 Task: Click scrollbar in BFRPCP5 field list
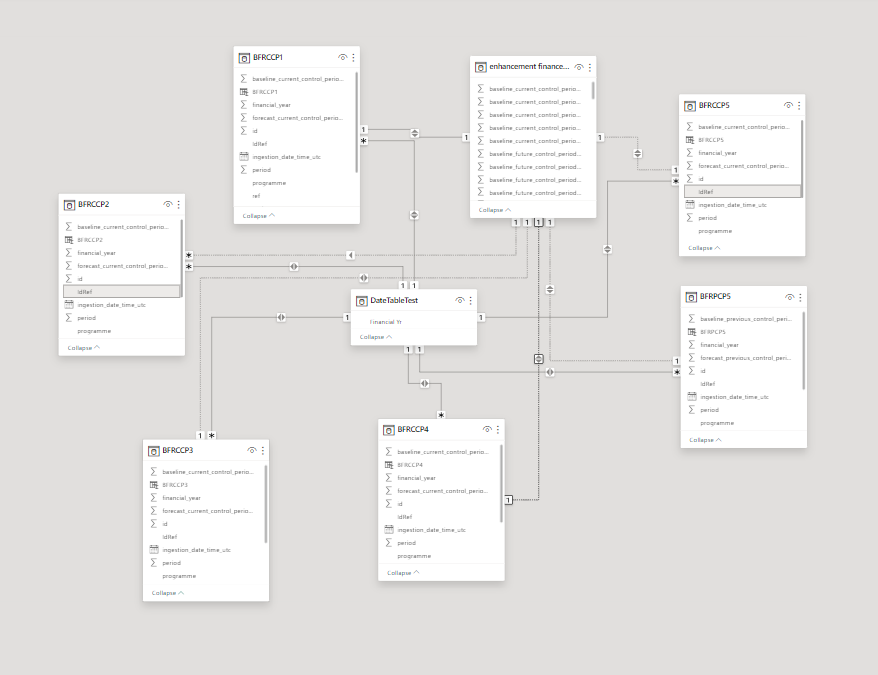[x=804, y=351]
